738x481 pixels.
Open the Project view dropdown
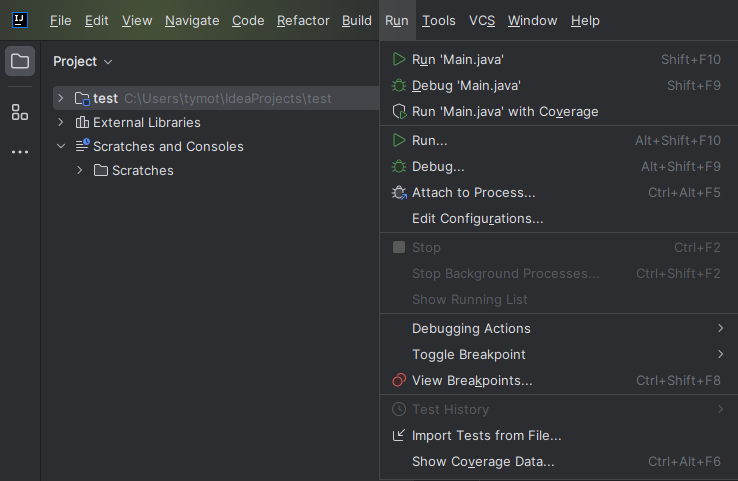click(82, 61)
